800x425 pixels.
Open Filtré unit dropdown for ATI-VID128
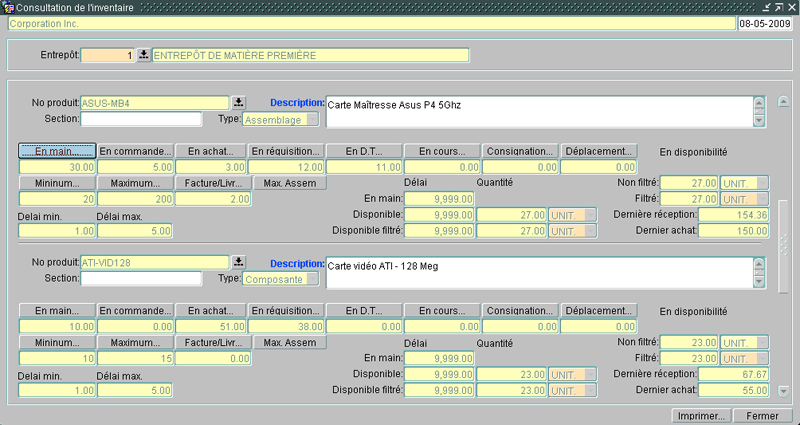point(762,358)
